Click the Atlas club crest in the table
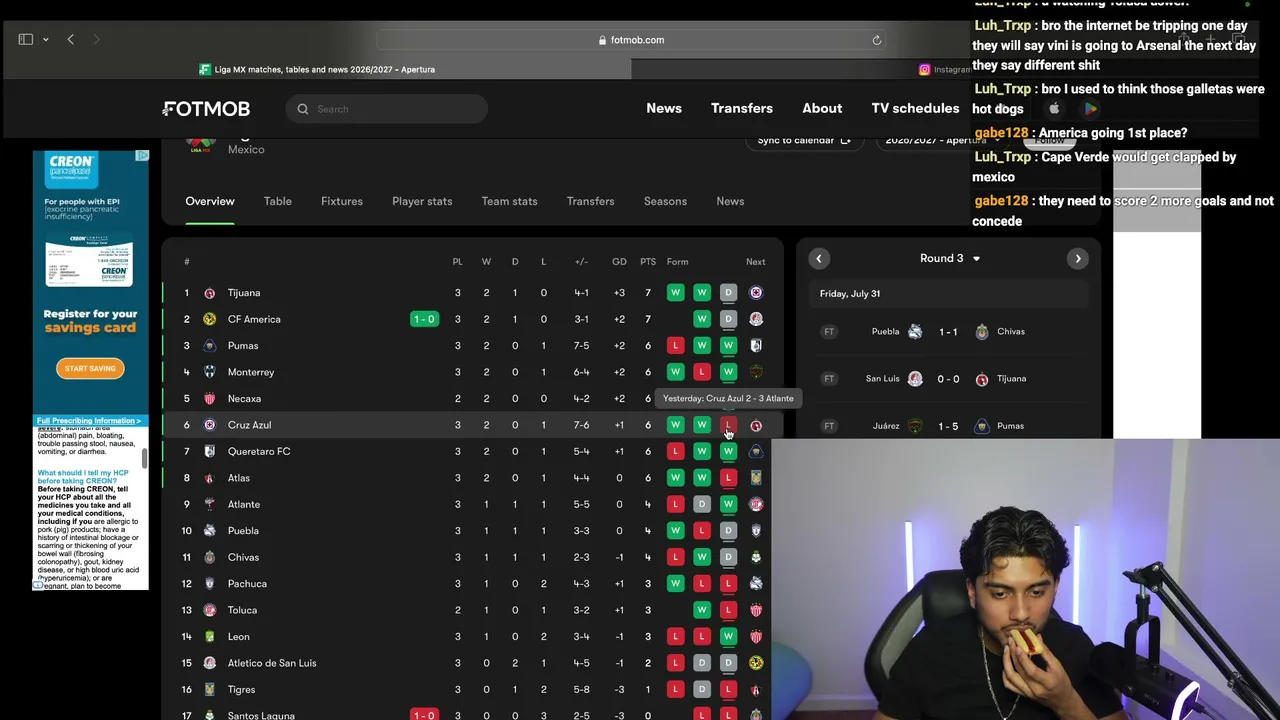 tap(209, 478)
